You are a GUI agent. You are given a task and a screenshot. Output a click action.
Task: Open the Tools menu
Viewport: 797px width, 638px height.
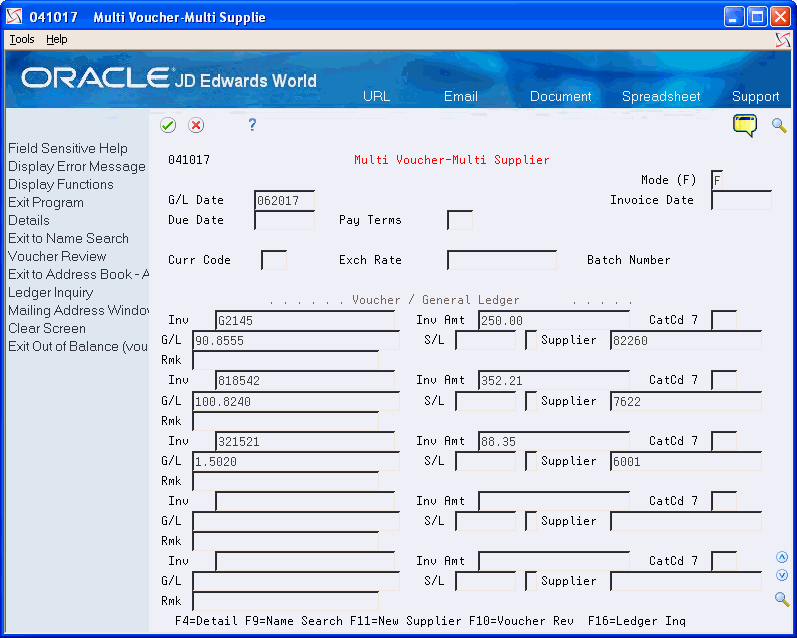(22, 39)
